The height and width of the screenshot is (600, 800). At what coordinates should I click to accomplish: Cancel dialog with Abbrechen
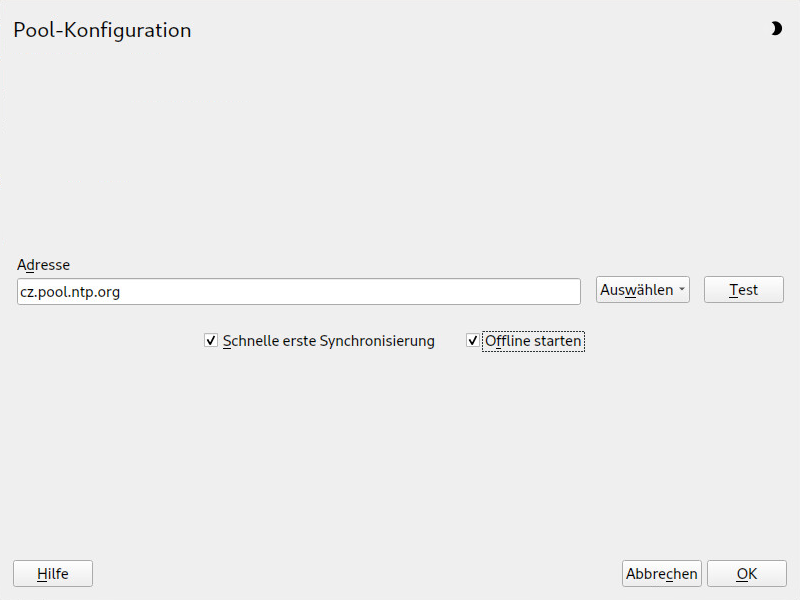point(662,573)
